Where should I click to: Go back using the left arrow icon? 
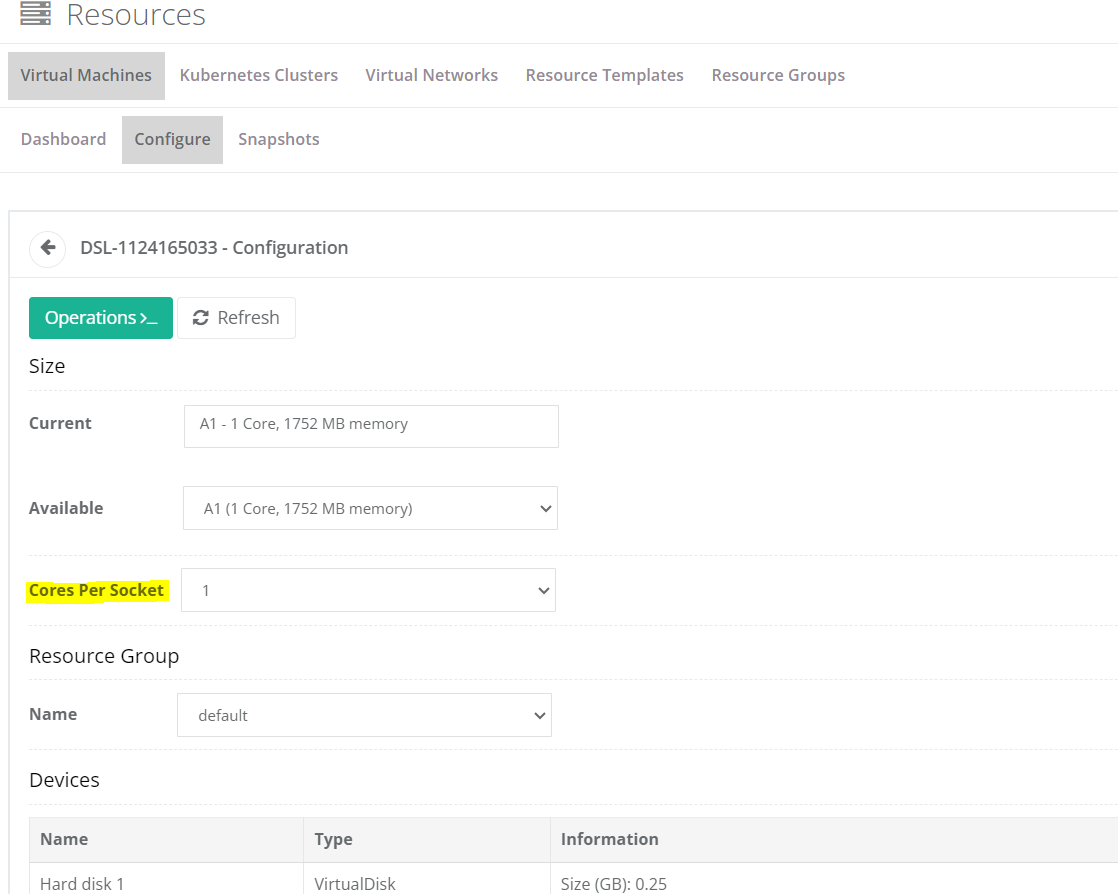pyautogui.click(x=47, y=248)
